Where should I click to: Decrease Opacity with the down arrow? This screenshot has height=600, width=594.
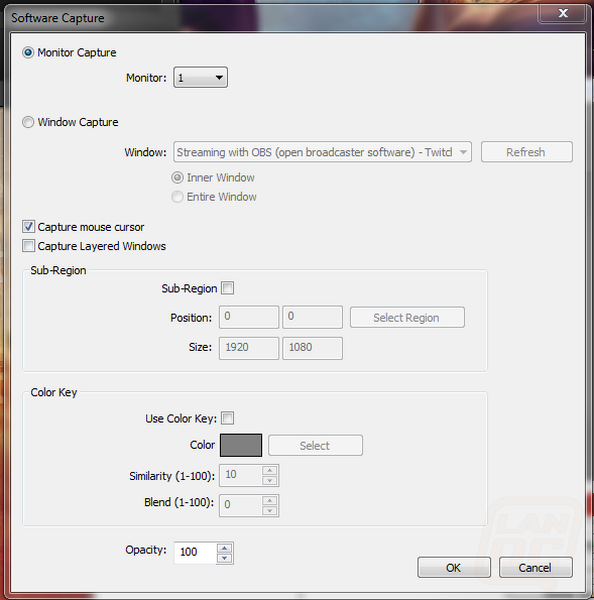(x=225, y=558)
